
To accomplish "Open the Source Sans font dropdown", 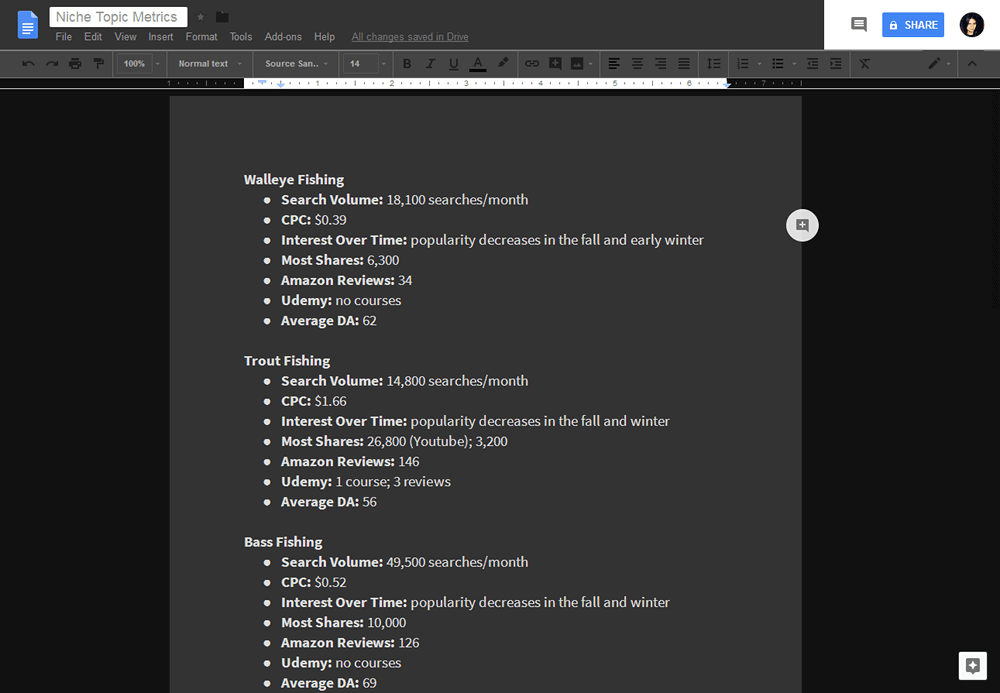I will pyautogui.click(x=296, y=64).
